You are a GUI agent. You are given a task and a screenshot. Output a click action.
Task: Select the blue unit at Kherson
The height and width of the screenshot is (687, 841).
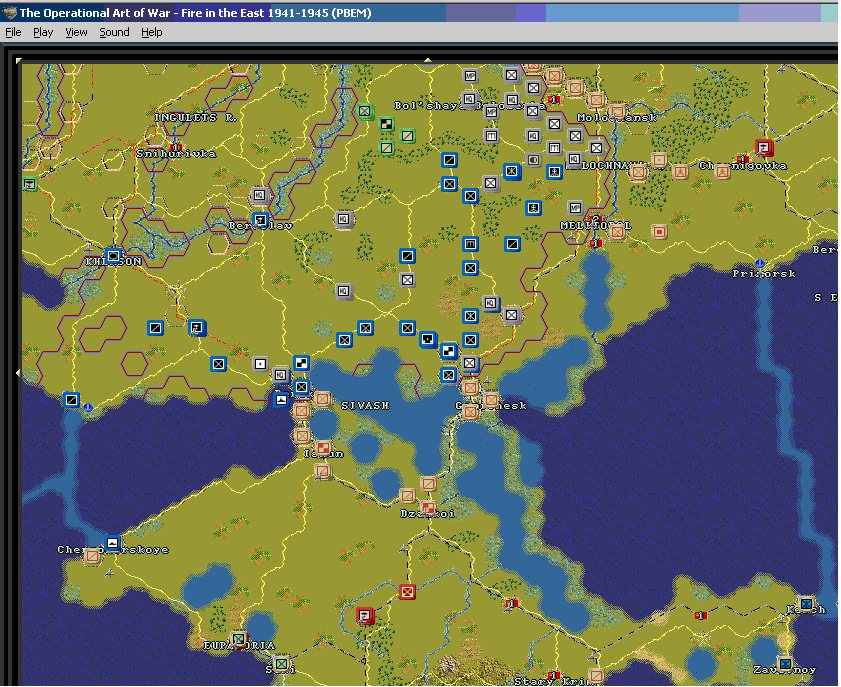click(x=113, y=256)
